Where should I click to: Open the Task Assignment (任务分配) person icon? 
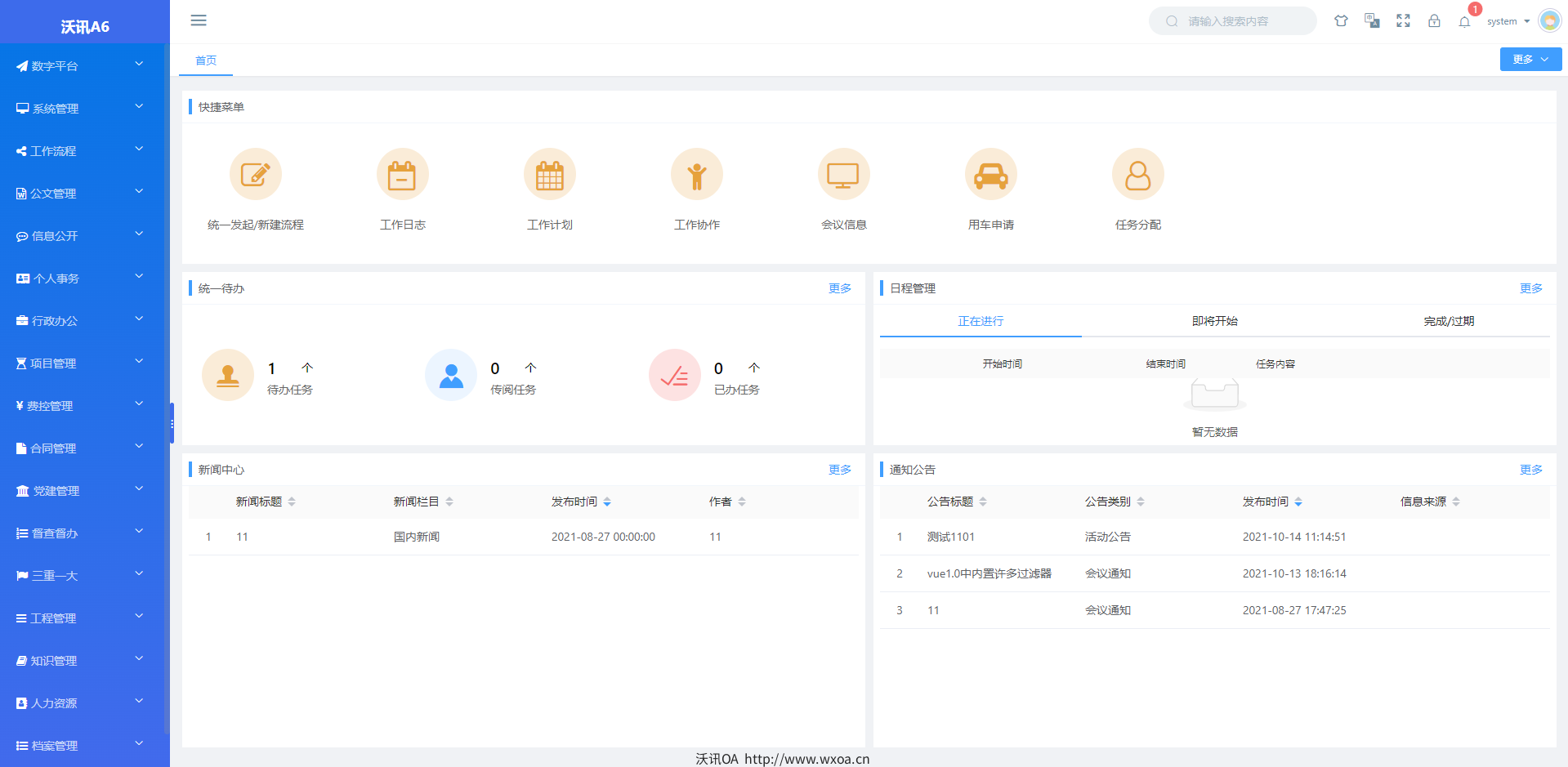pos(1137,175)
